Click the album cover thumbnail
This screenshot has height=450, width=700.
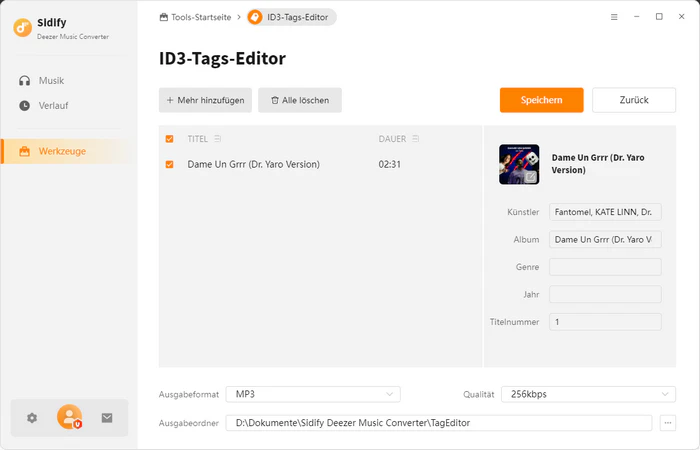[519, 164]
